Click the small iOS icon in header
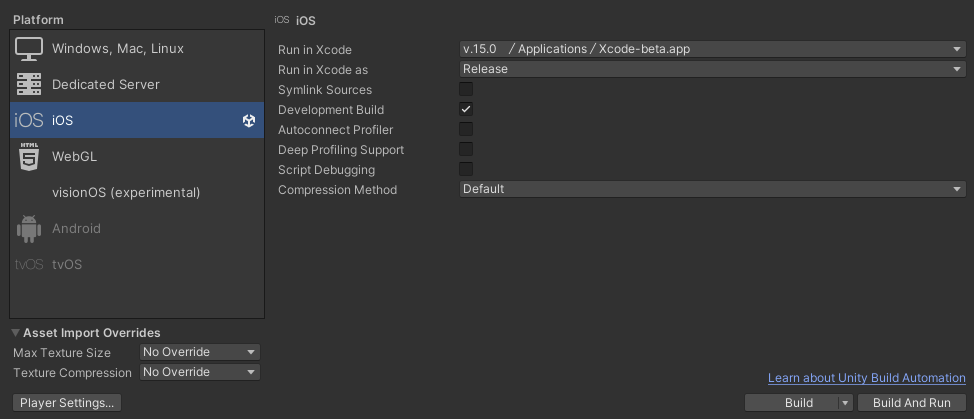This screenshot has height=419, width=974. click(282, 20)
